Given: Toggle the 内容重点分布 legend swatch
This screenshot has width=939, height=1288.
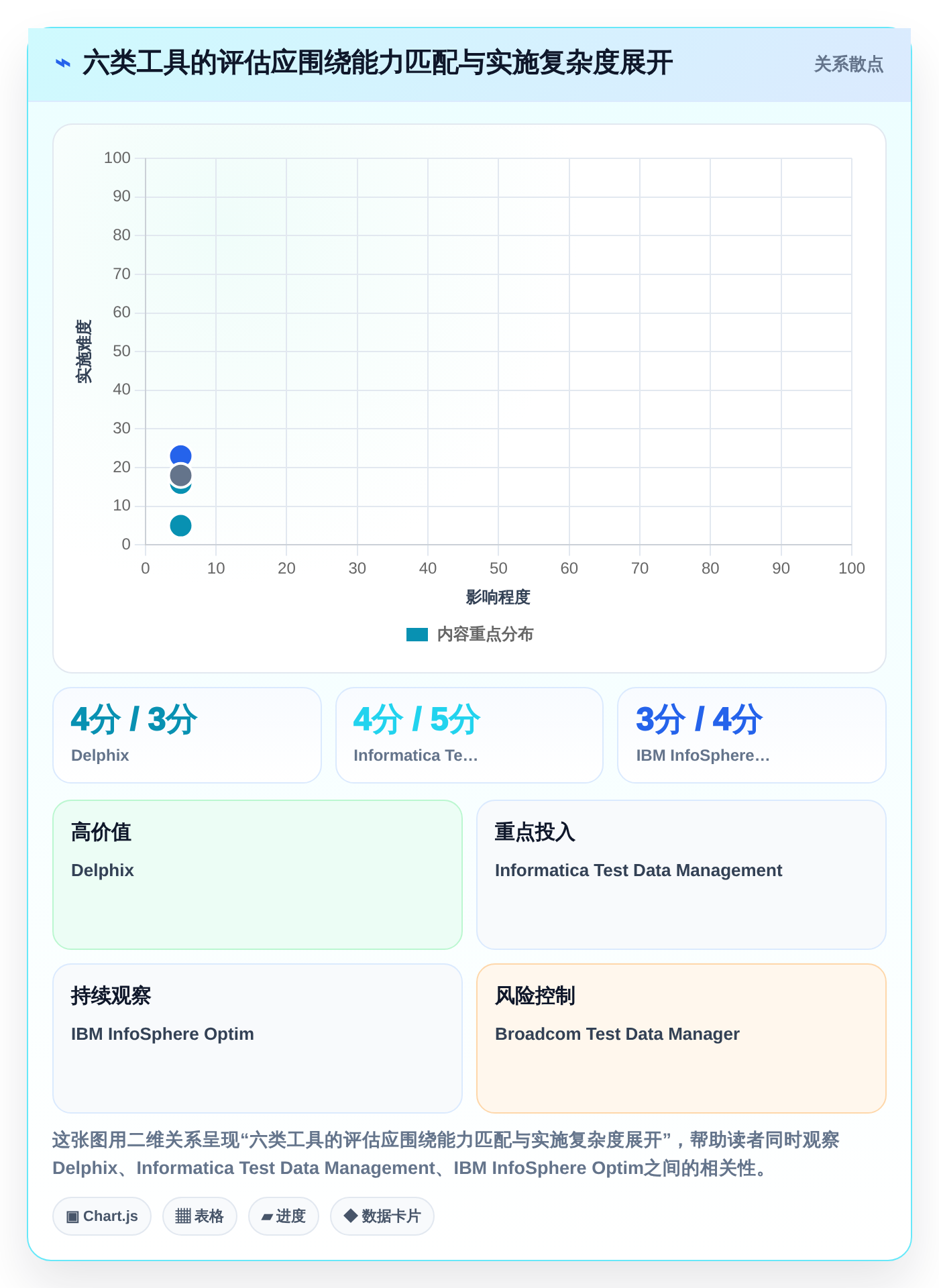Looking at the screenshot, I should point(417,634).
